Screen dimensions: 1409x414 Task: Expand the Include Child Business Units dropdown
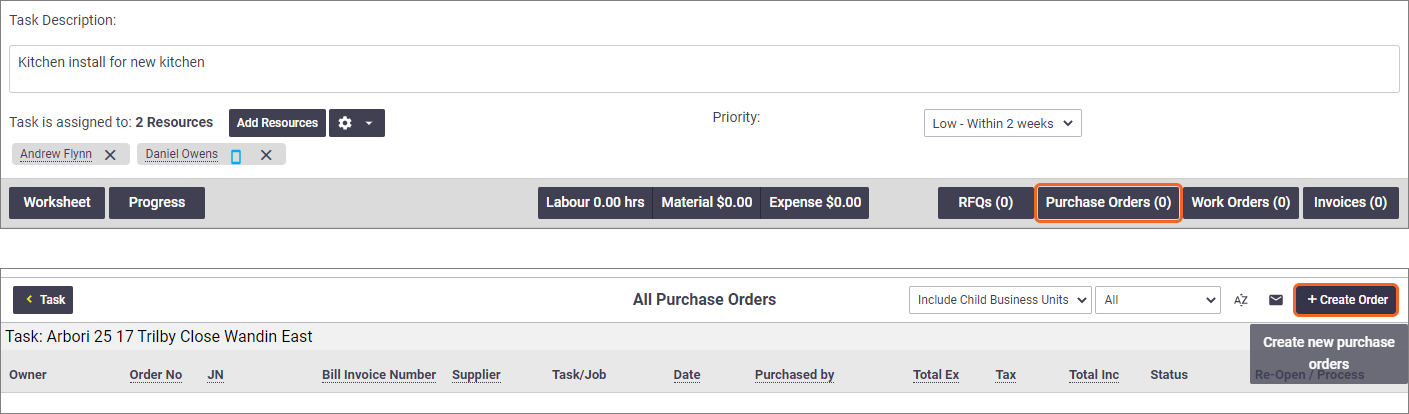(1000, 300)
